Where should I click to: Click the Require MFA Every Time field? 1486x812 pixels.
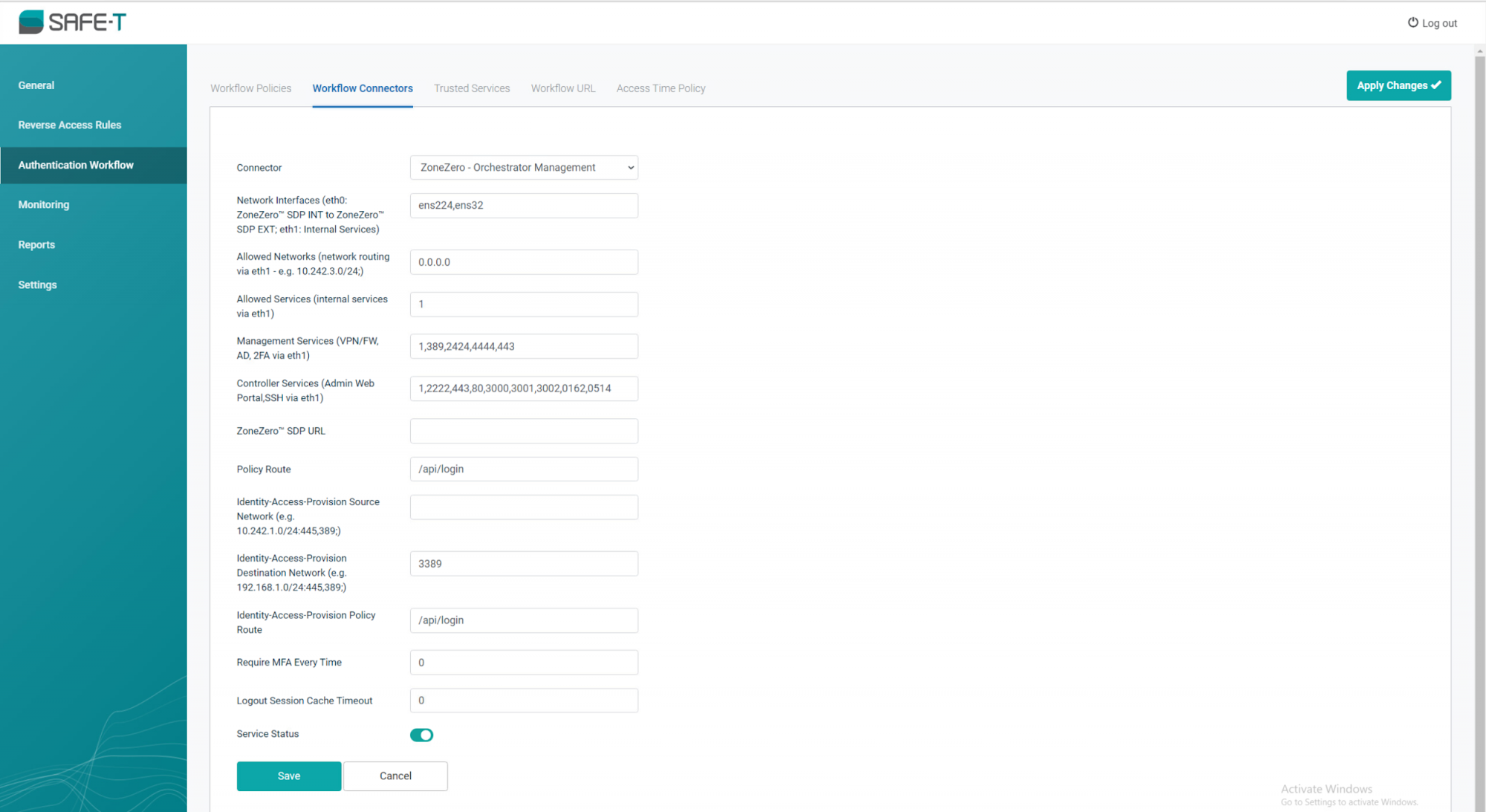point(524,663)
